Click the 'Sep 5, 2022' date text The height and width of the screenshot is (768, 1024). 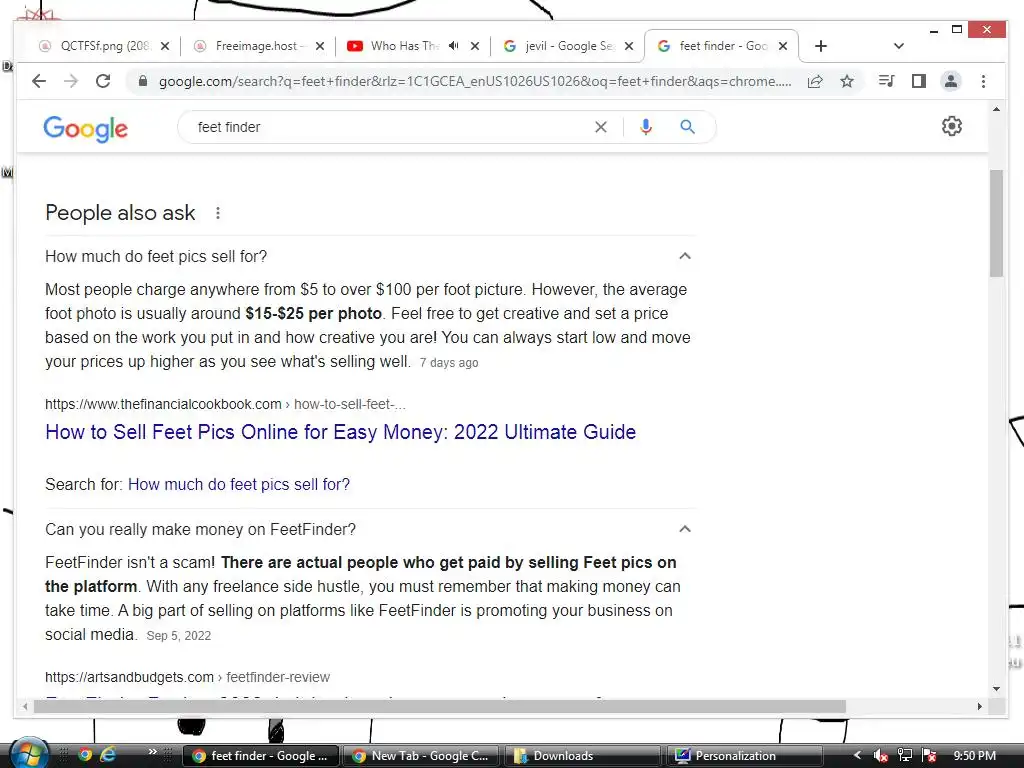click(x=178, y=636)
